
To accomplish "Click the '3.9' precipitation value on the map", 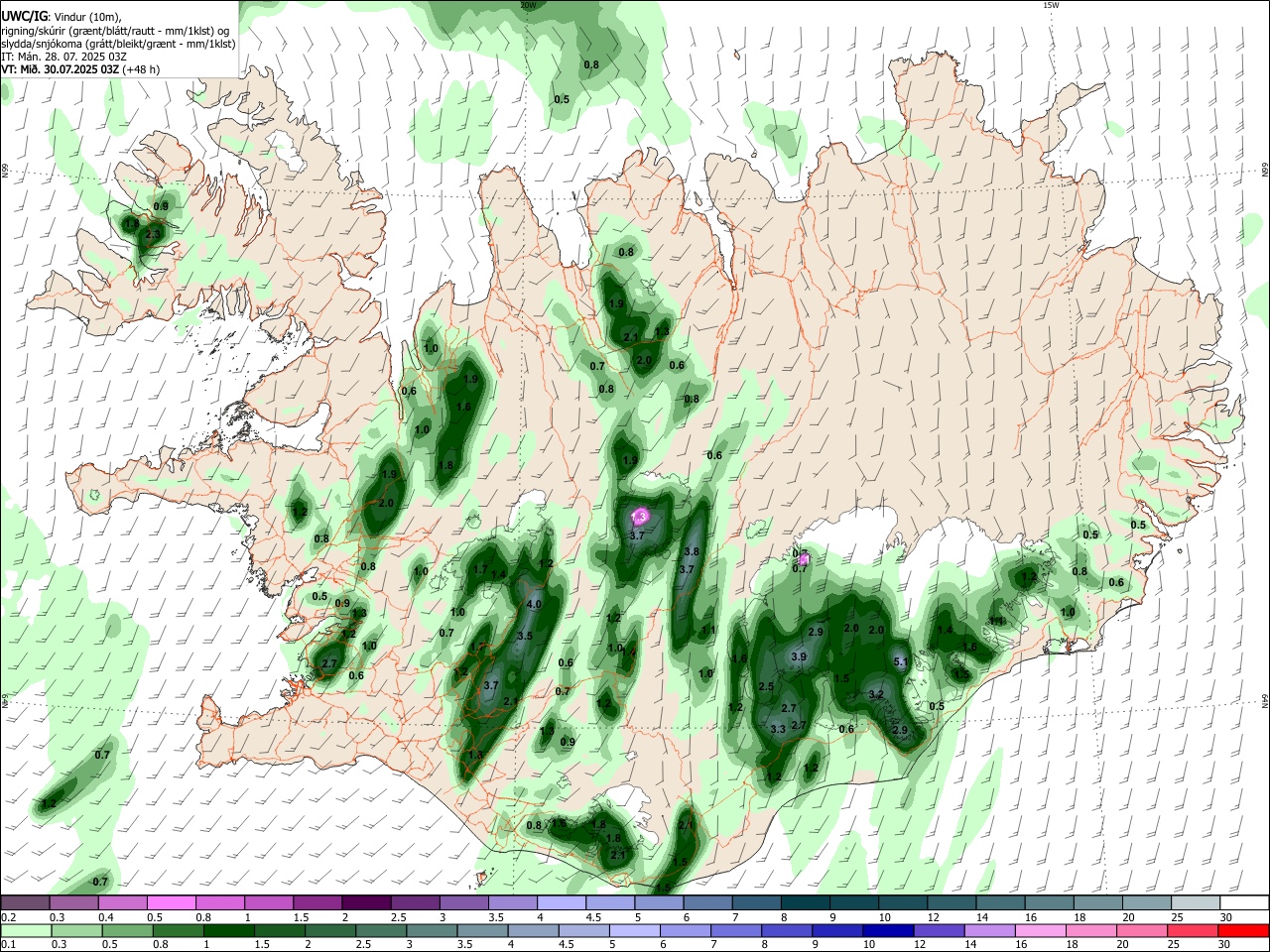I will click(x=799, y=656).
